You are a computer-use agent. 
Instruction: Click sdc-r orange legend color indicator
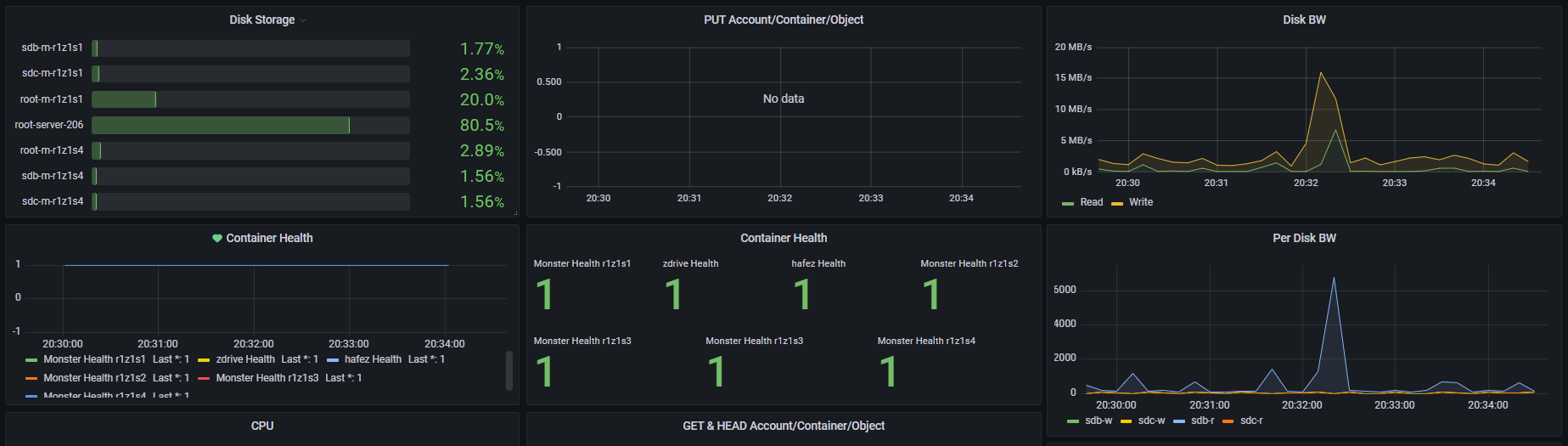(1228, 421)
